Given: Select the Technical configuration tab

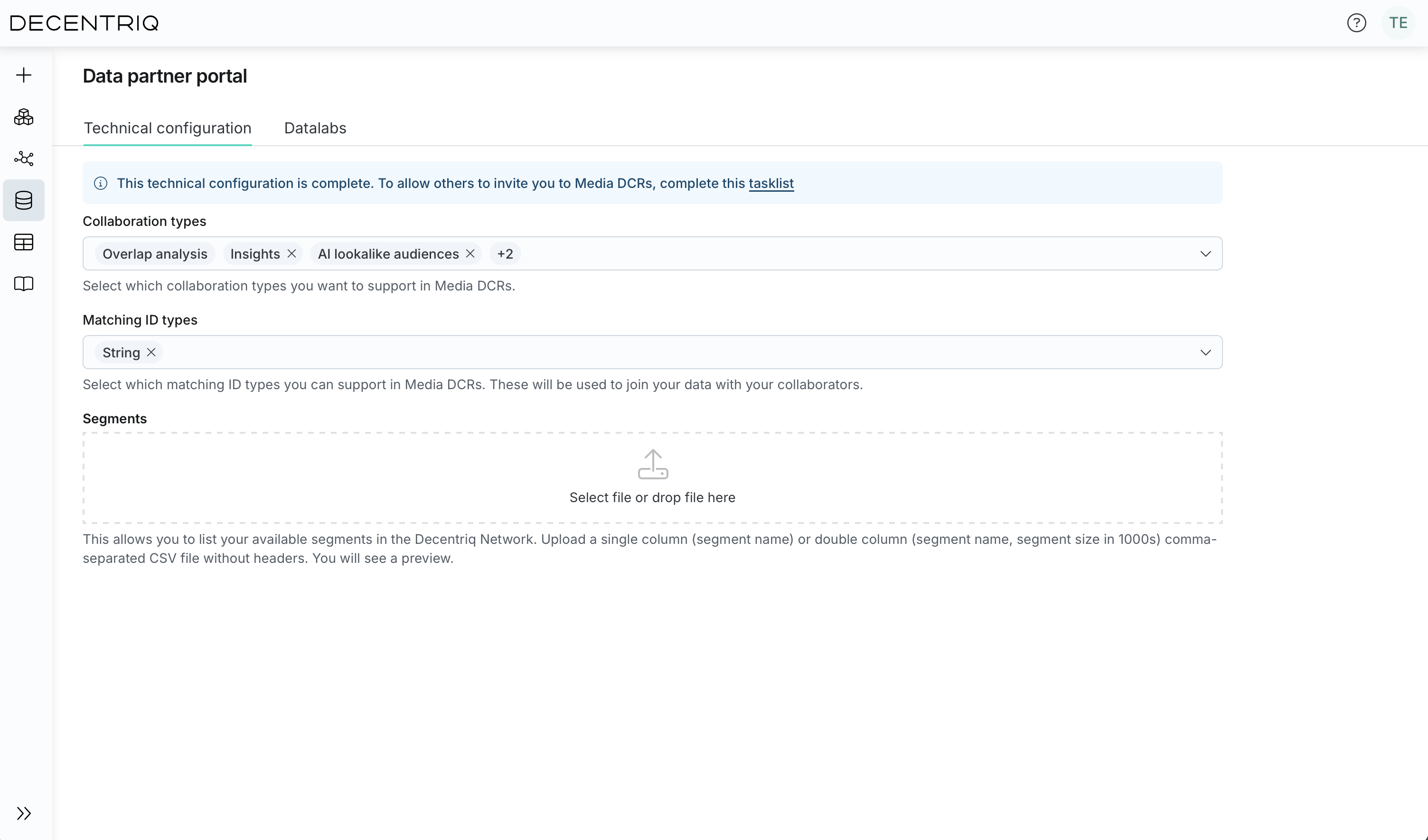Looking at the screenshot, I should click(167, 128).
